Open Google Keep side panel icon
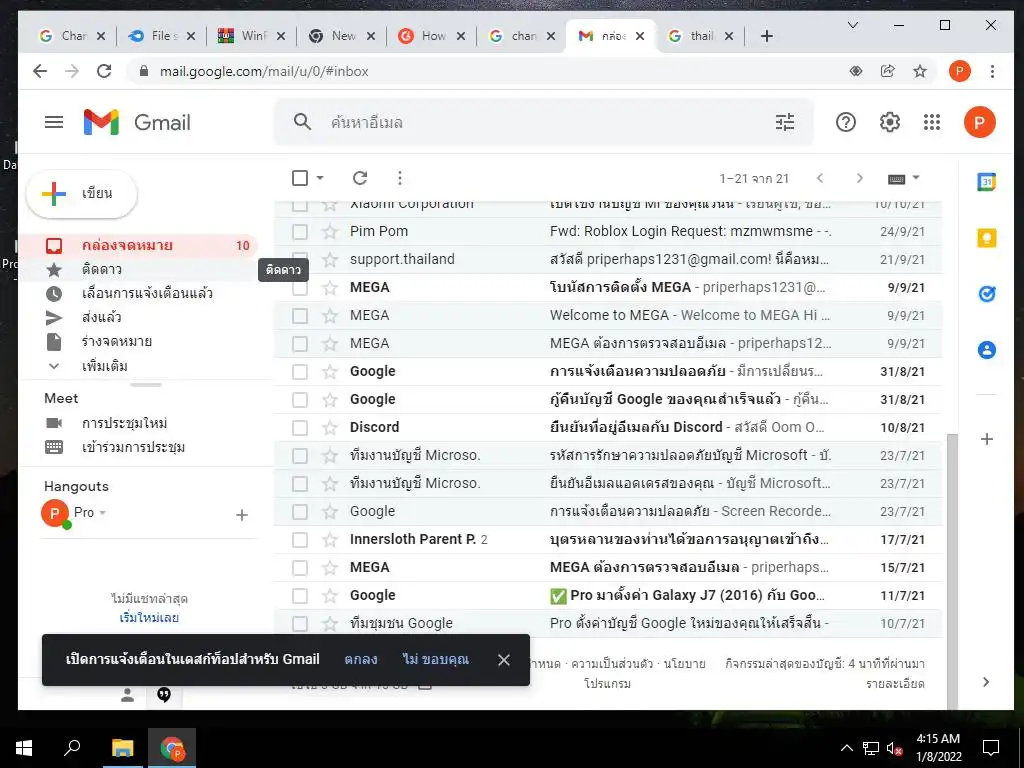Image resolution: width=1024 pixels, height=768 pixels. click(x=986, y=238)
